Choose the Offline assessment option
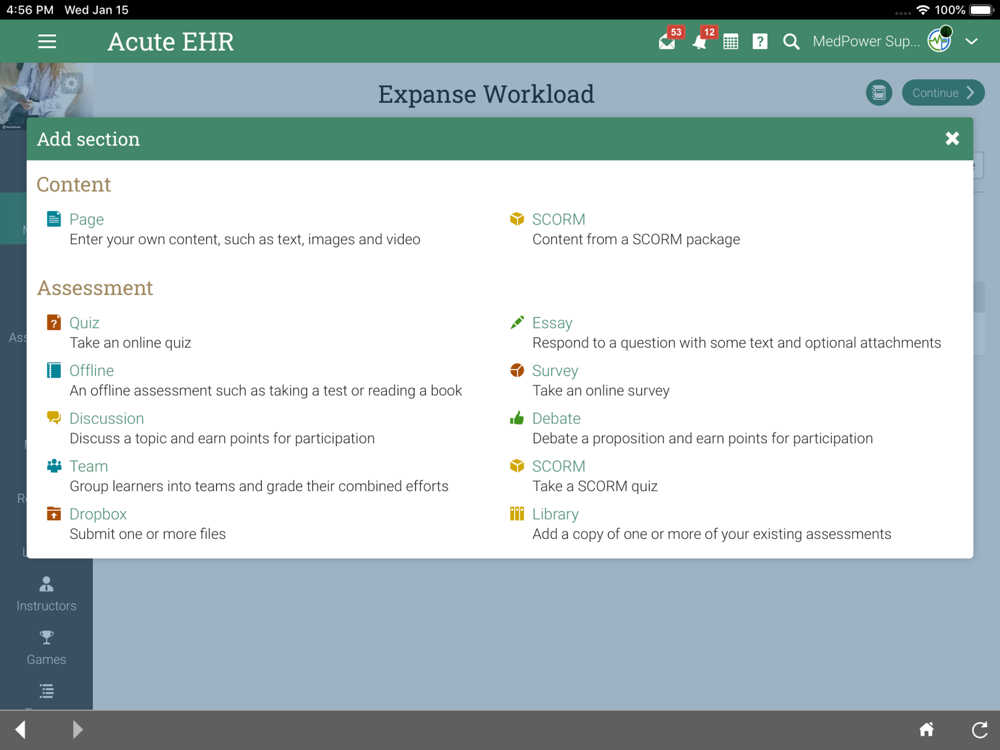The image size is (1000, 750). (x=91, y=371)
